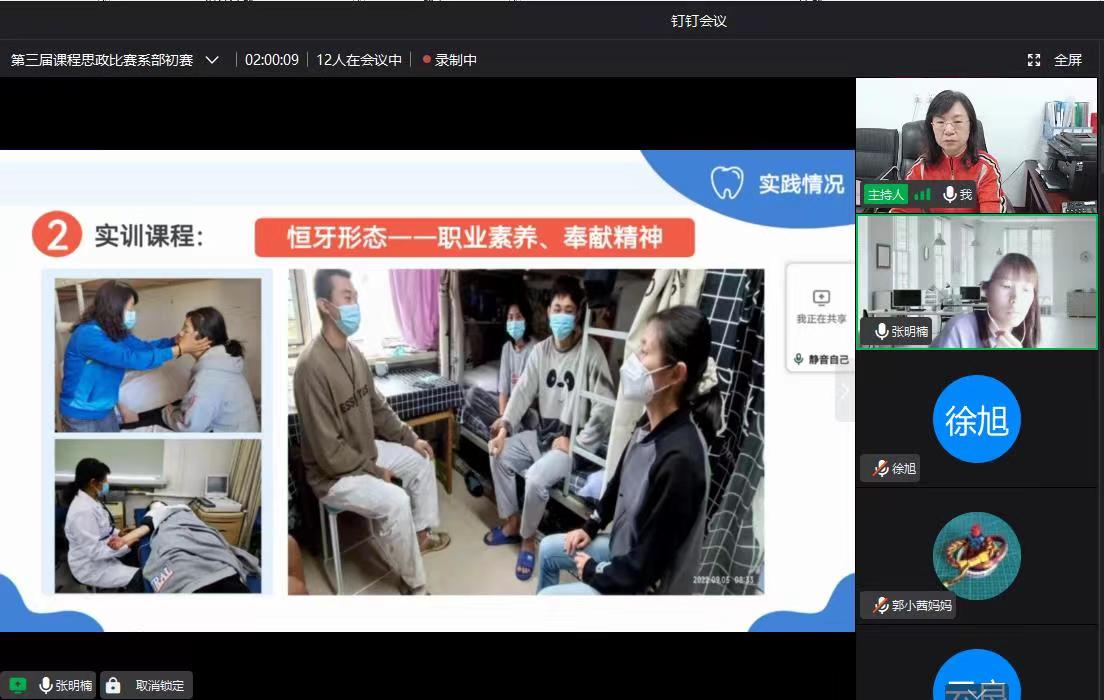This screenshot has width=1104, height=700.
Task: Click the large dormitory group photo on slide
Action: pos(526,432)
